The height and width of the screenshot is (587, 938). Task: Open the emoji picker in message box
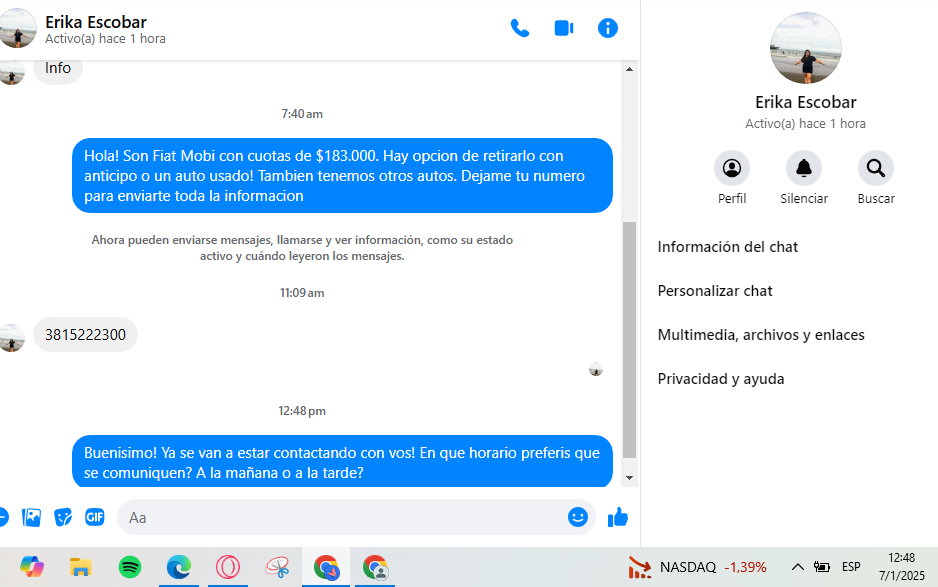click(577, 517)
